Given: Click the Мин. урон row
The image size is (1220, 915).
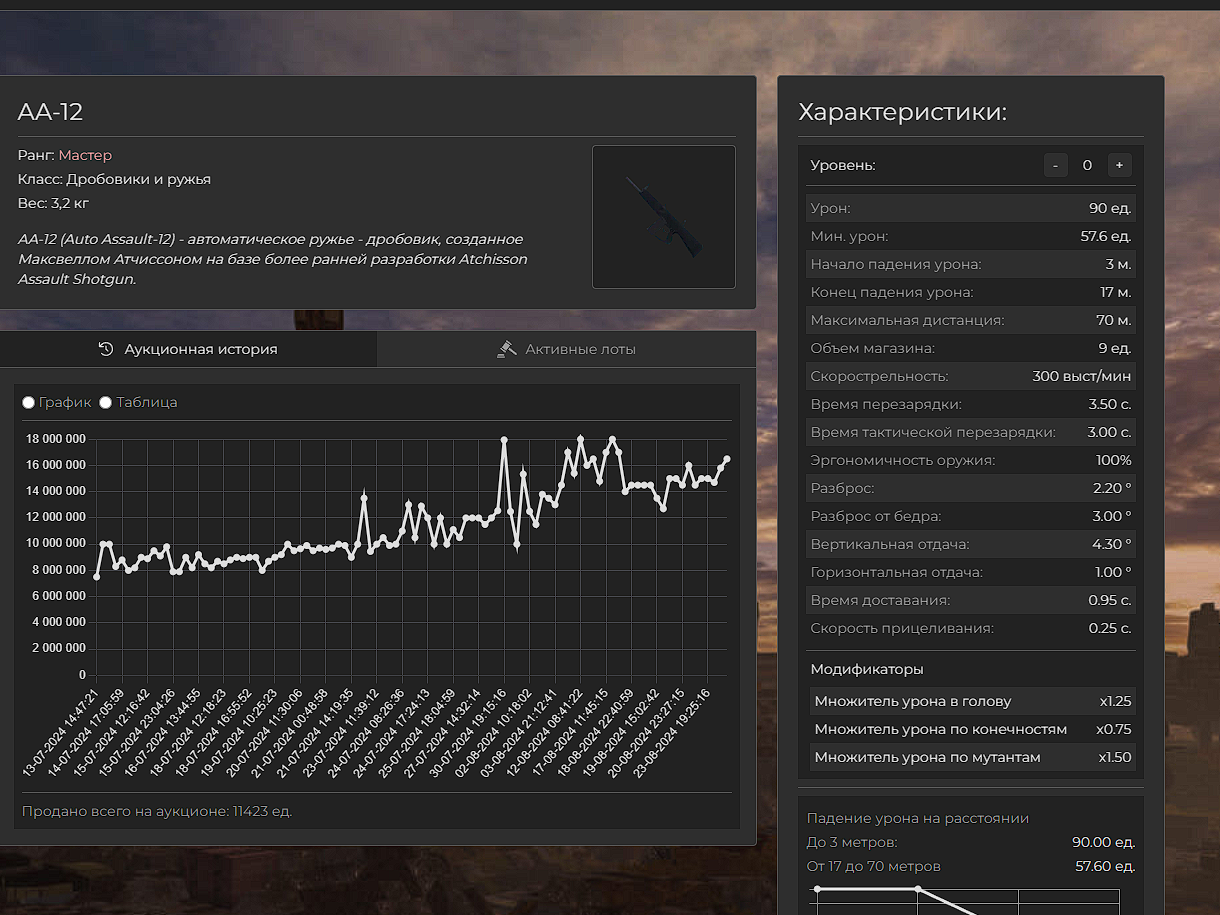Looking at the screenshot, I should pyautogui.click(x=971, y=236).
